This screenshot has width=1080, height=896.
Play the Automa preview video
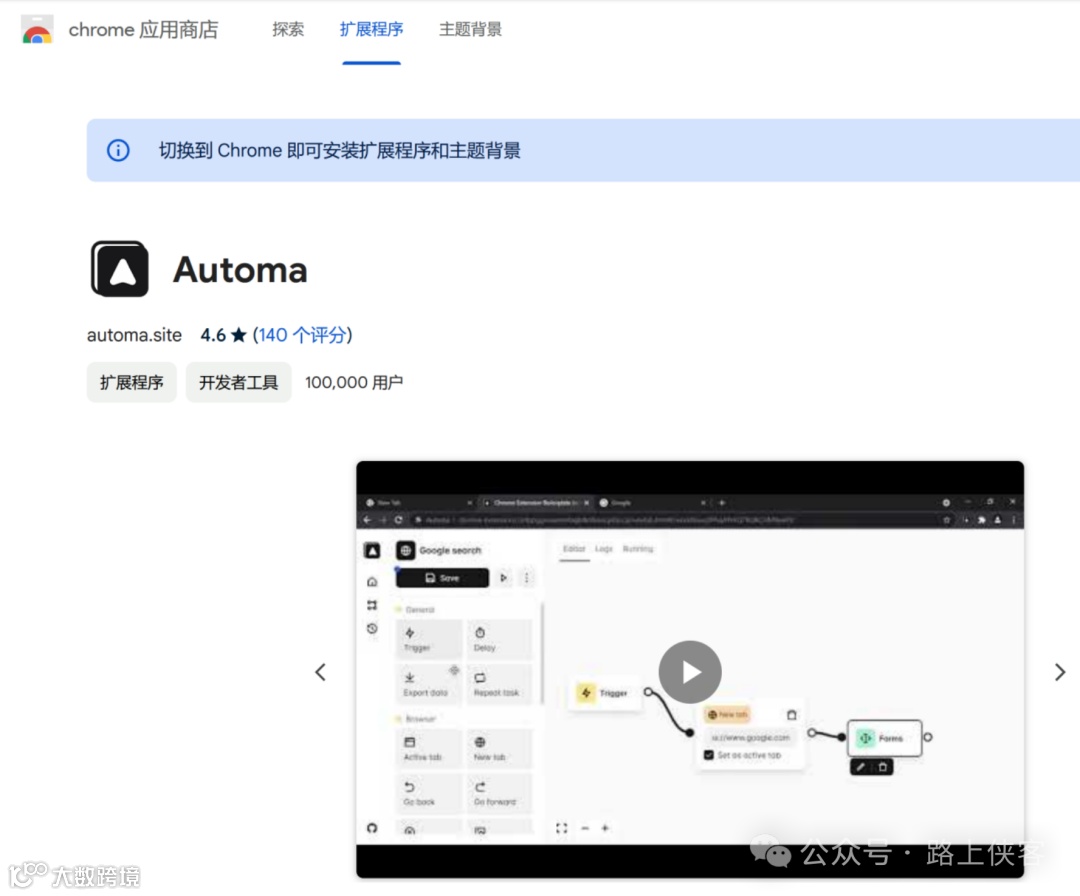pos(690,671)
